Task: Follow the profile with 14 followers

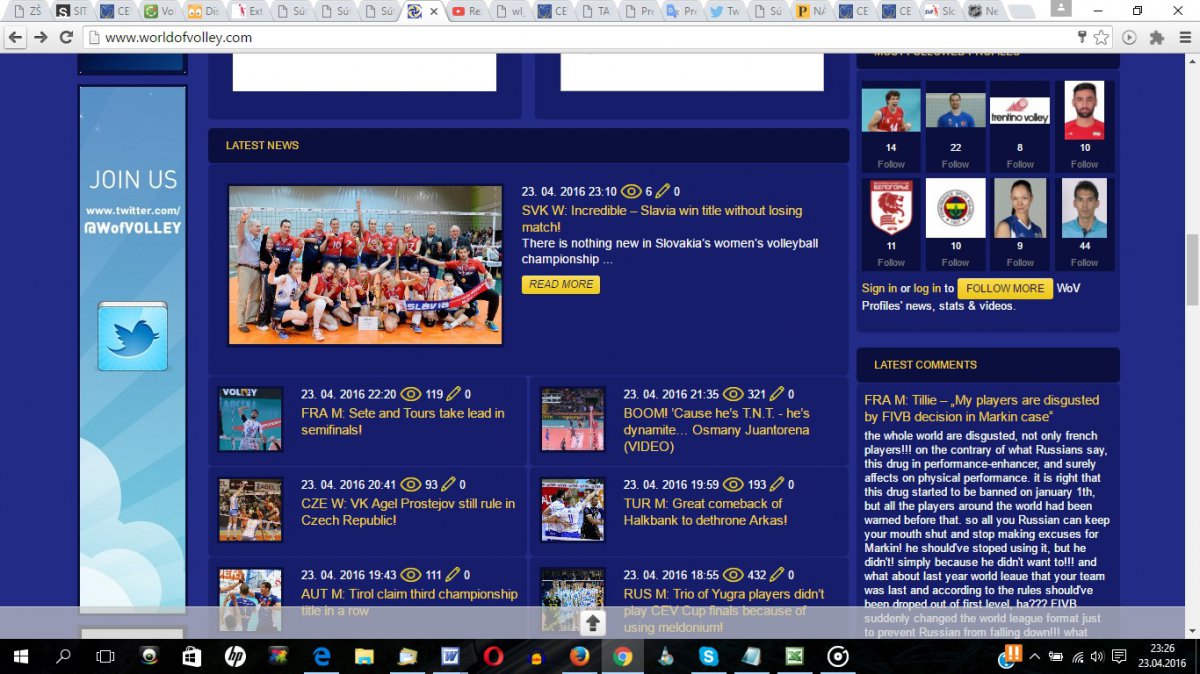Action: click(891, 164)
